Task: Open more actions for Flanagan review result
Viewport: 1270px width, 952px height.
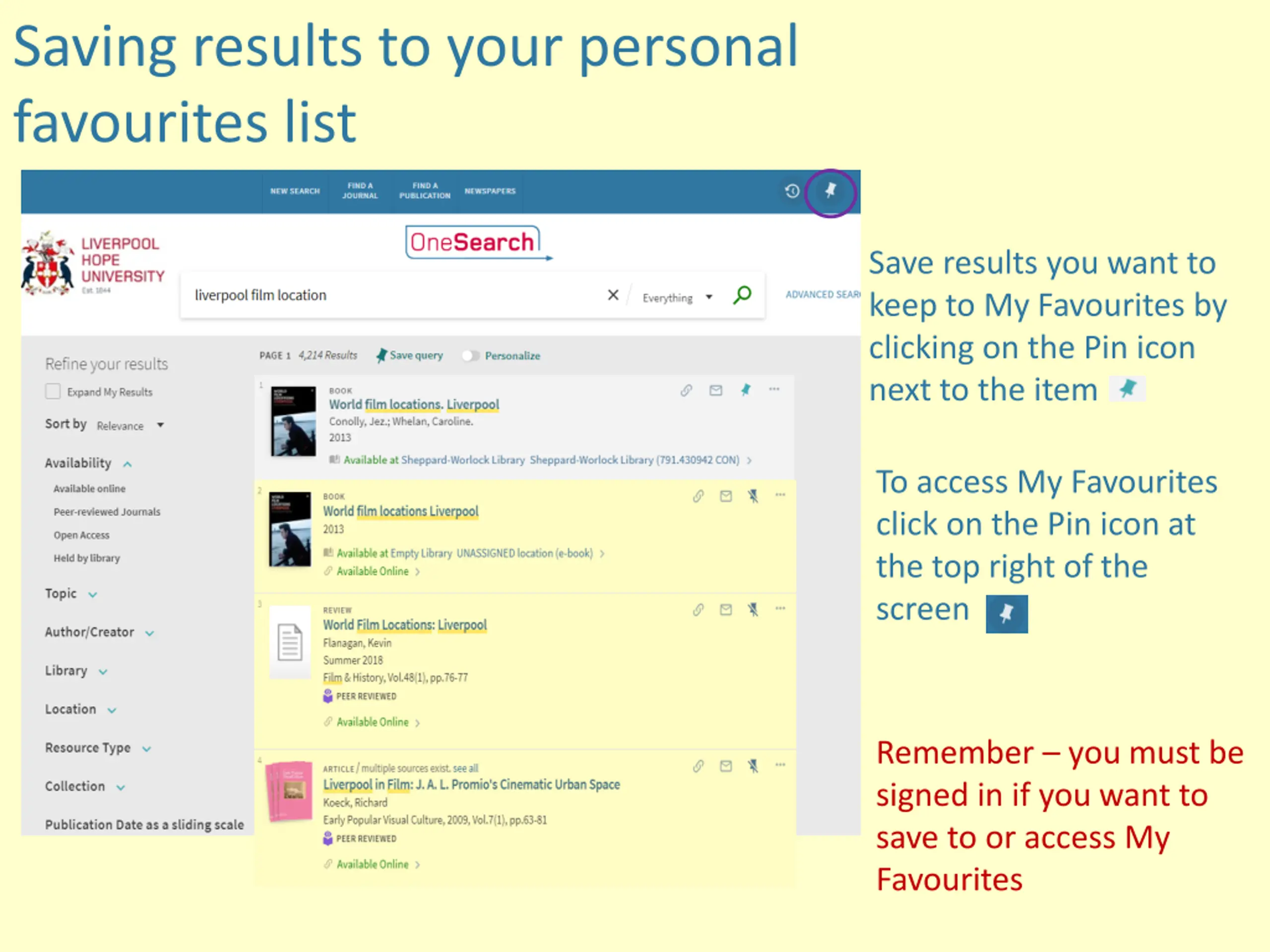Action: coord(780,608)
